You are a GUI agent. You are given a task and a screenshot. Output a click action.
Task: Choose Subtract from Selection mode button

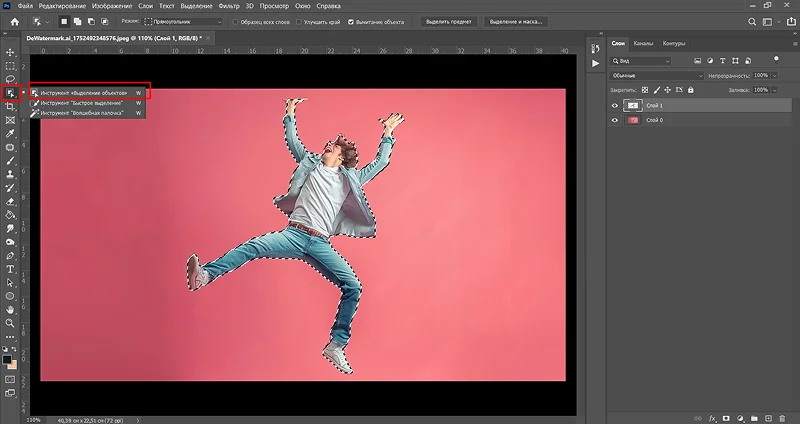[x=91, y=22]
